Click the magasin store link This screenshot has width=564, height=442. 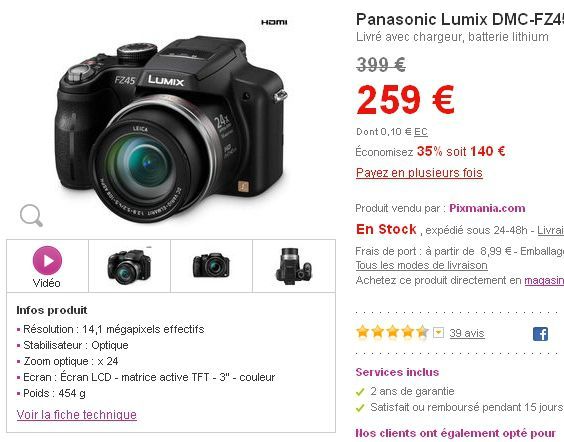[x=544, y=280]
